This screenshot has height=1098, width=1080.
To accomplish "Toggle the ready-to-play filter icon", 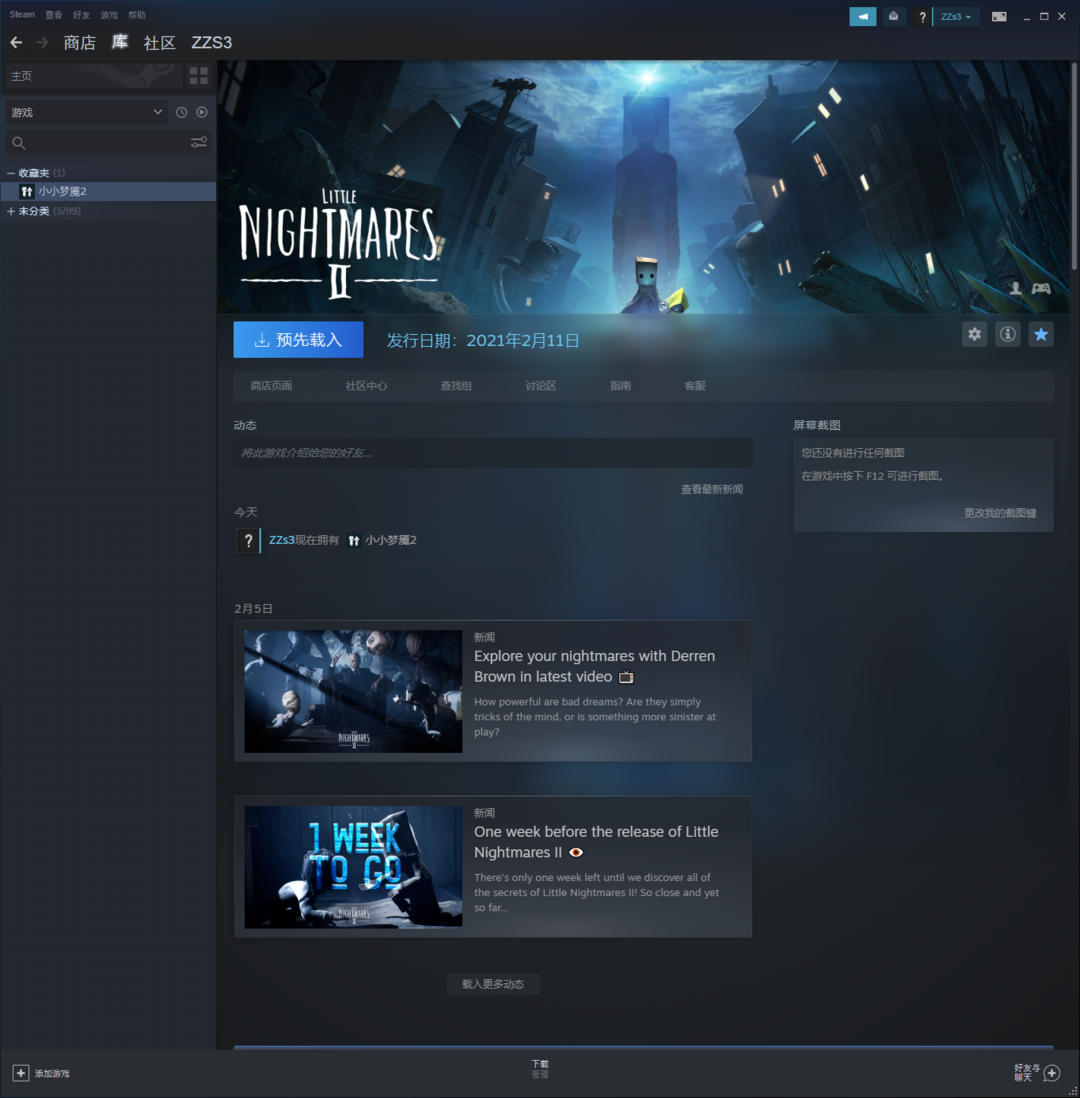I will [x=202, y=113].
